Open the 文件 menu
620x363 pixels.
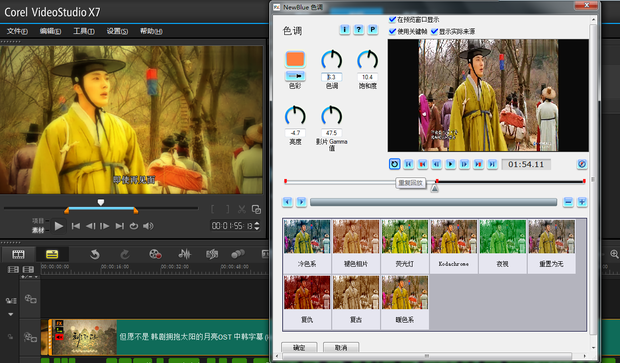point(17,31)
